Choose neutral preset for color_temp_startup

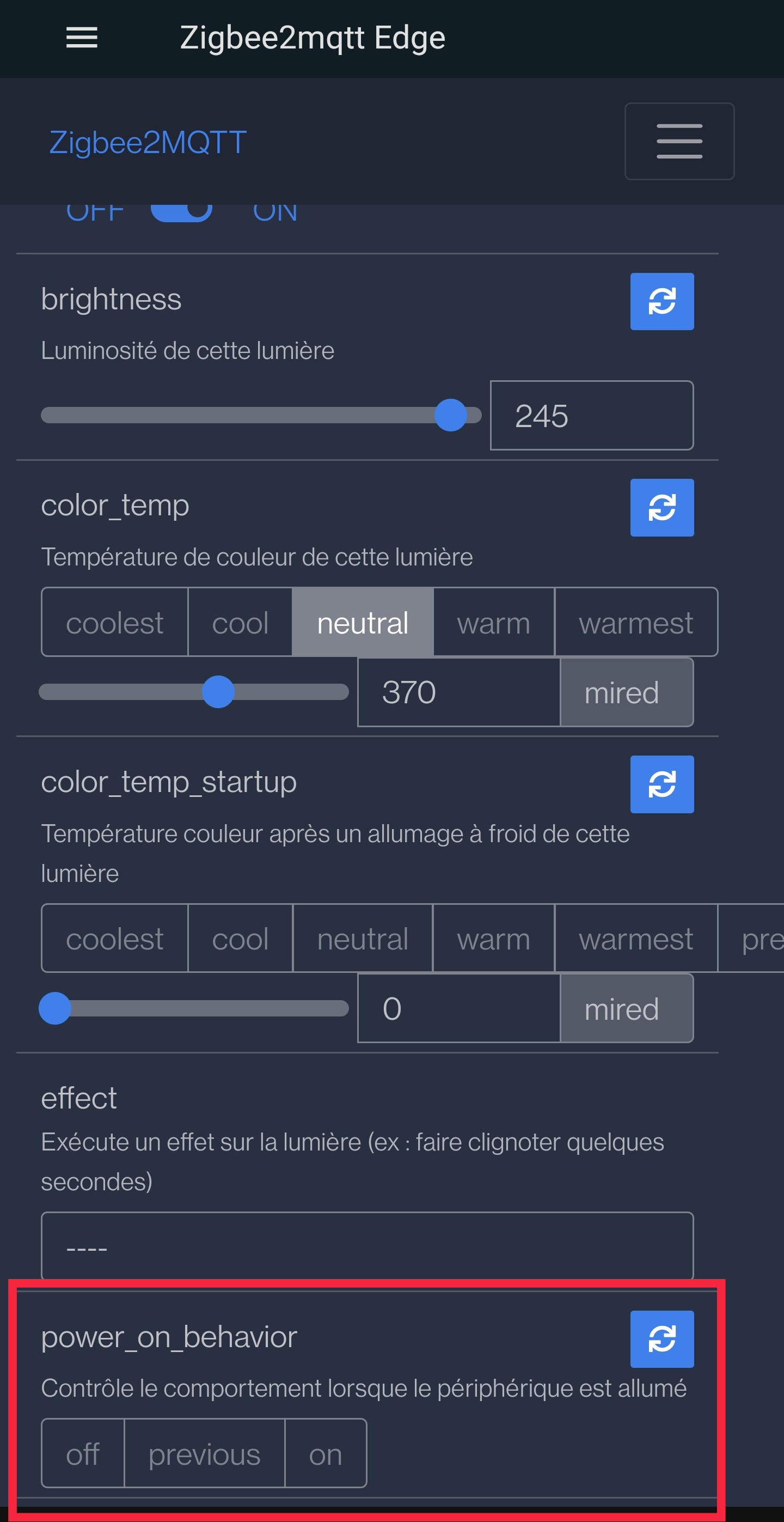tap(363, 937)
